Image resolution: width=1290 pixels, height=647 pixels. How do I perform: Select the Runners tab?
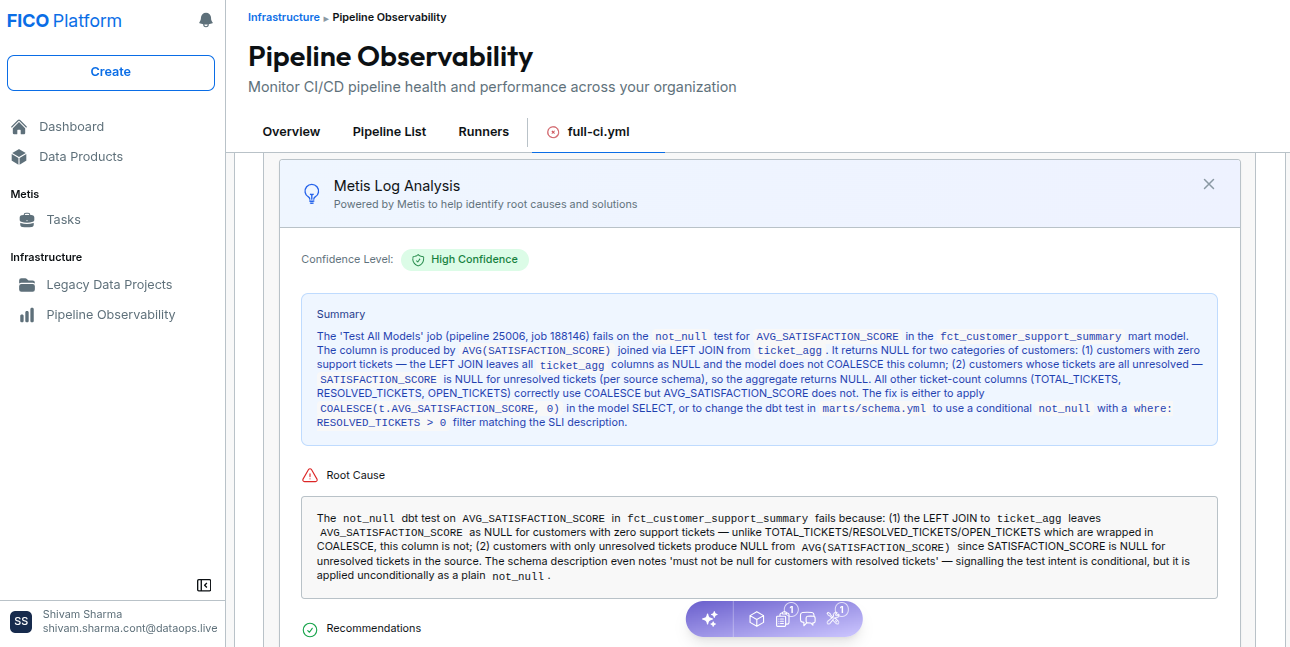point(483,132)
